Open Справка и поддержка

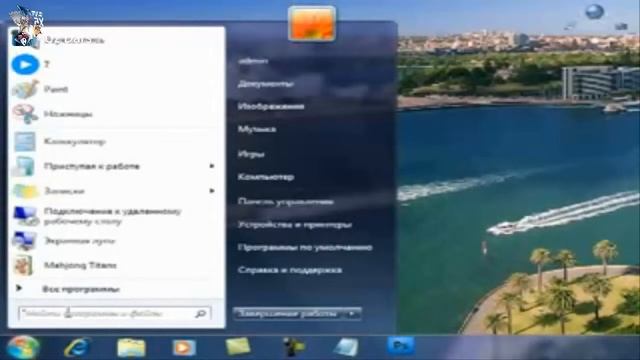point(290,270)
